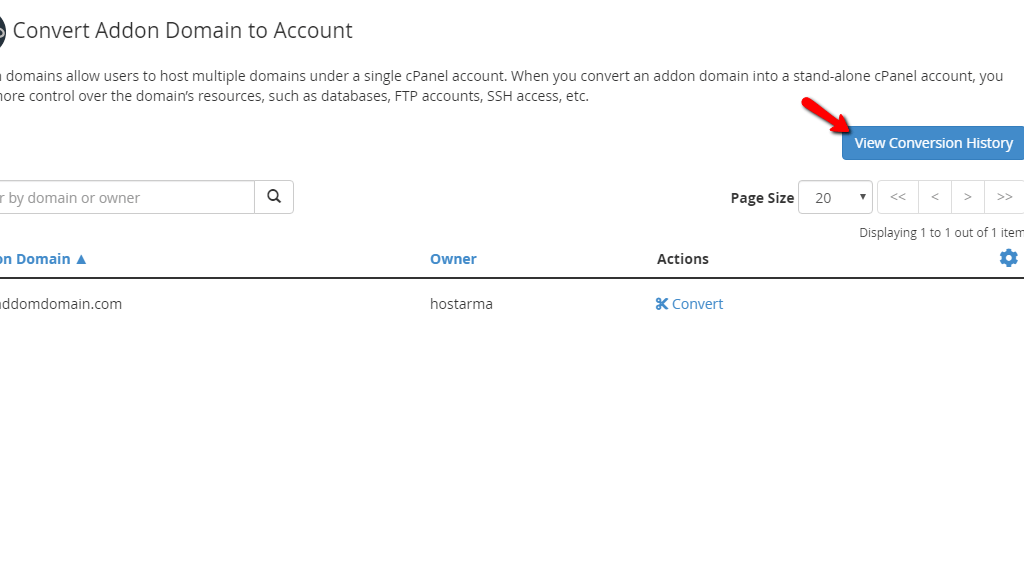Focus the domain or owner search field
This screenshot has height=576, width=1024.
point(127,197)
